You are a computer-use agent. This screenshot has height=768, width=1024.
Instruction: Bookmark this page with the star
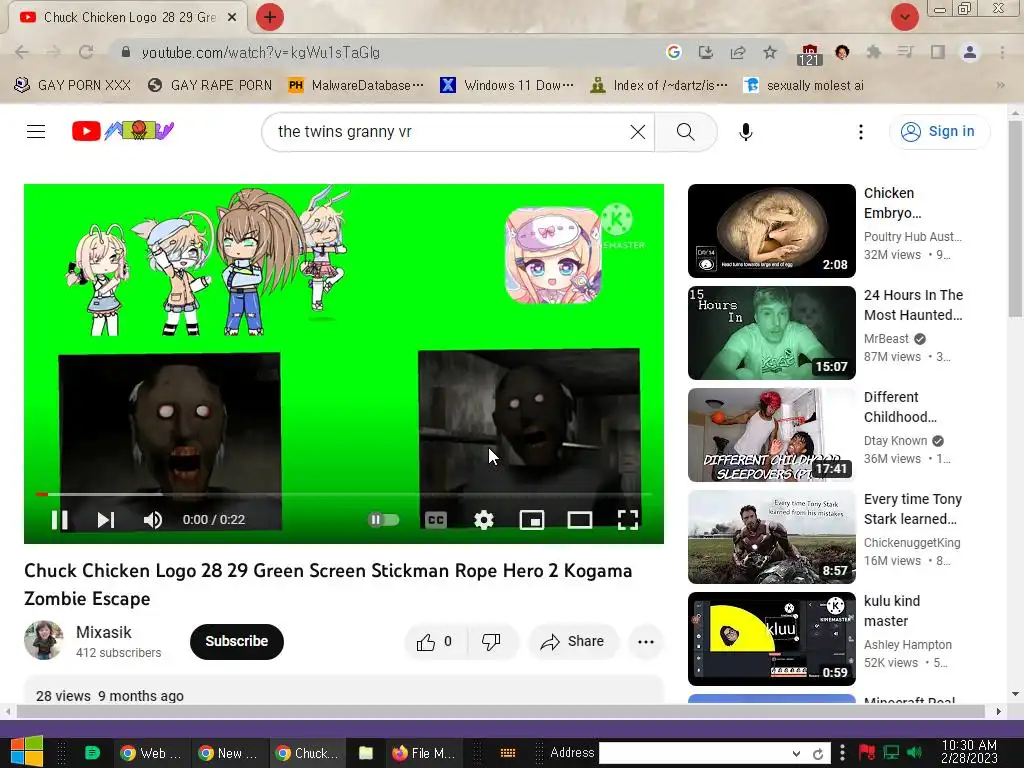[770, 52]
